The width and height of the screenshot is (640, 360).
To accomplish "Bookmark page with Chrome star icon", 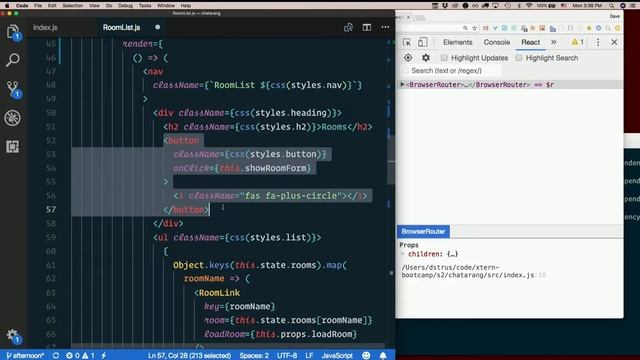I will pos(474,28).
